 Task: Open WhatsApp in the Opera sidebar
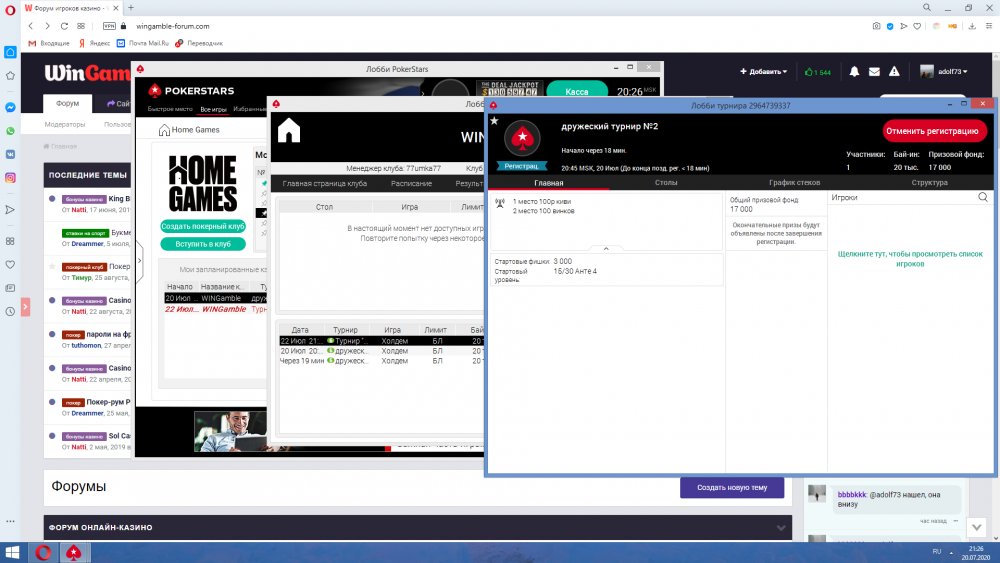point(10,131)
